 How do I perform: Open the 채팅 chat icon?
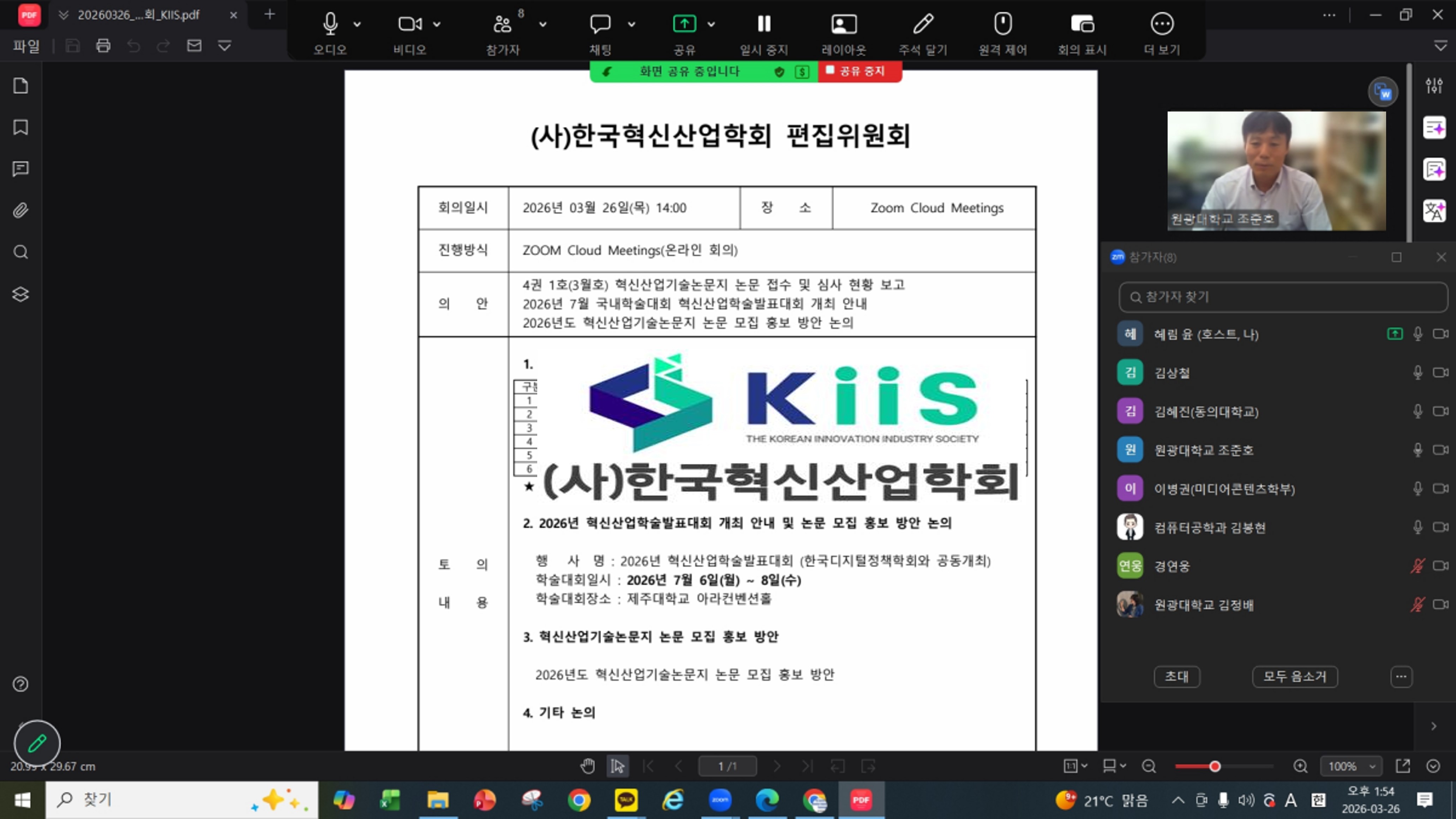[600, 24]
